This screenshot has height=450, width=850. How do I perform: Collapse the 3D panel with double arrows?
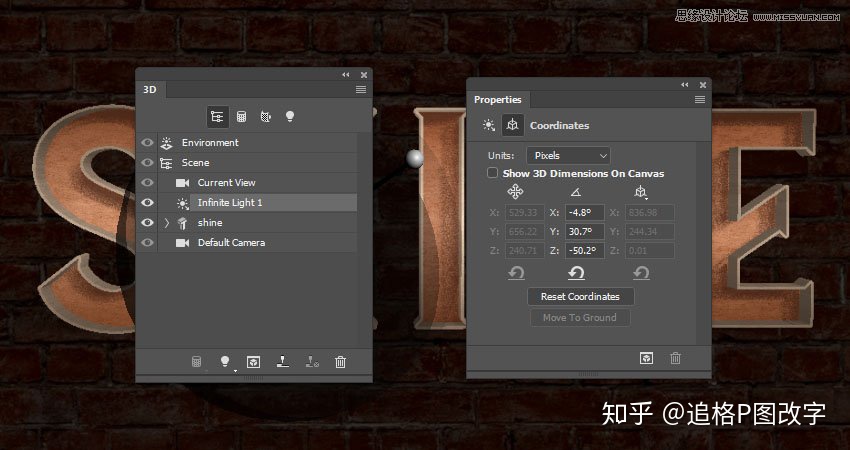point(346,75)
